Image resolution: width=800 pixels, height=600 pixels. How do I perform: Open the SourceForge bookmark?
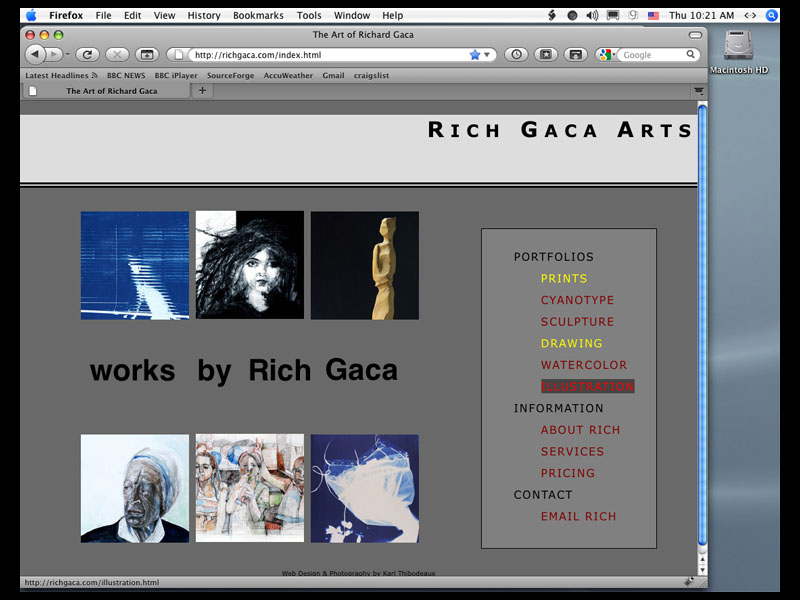230,76
